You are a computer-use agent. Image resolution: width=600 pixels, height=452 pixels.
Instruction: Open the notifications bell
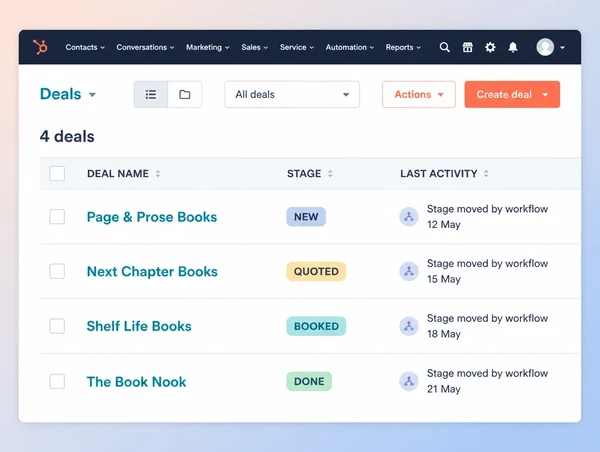tap(513, 47)
